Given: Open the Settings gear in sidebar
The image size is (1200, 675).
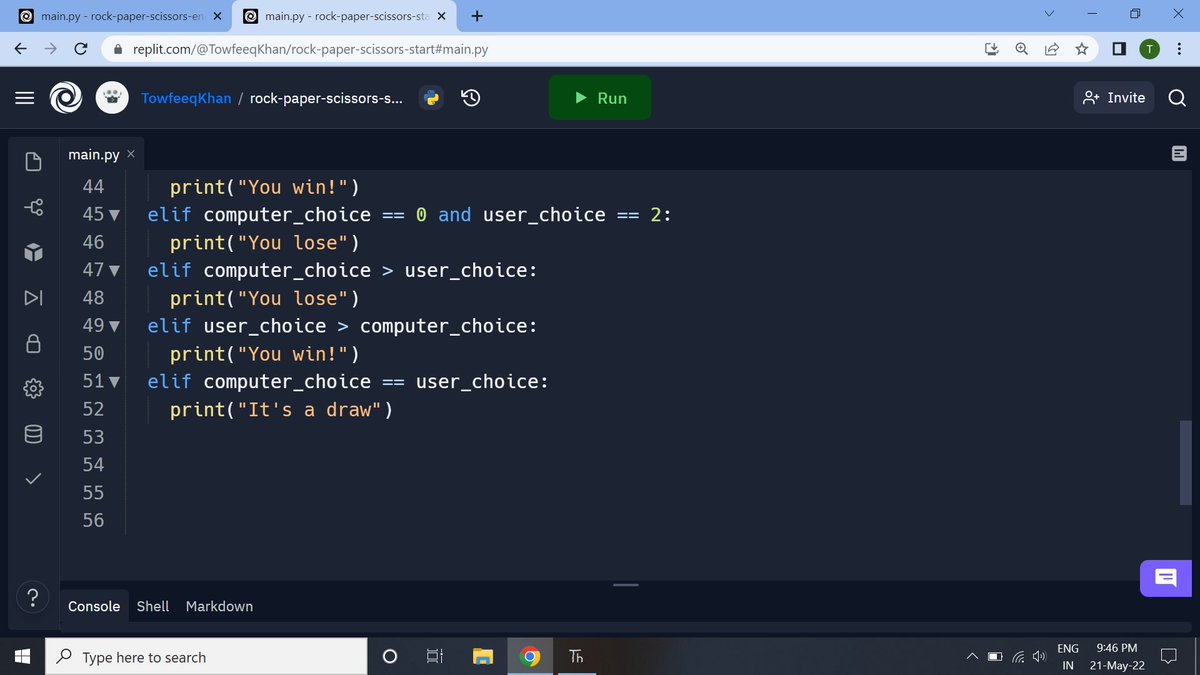Looking at the screenshot, I should coord(32,388).
